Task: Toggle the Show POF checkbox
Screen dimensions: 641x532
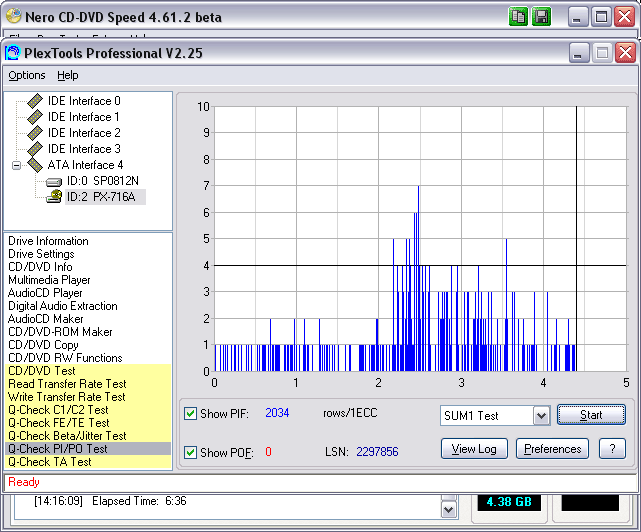Action: [x=190, y=452]
